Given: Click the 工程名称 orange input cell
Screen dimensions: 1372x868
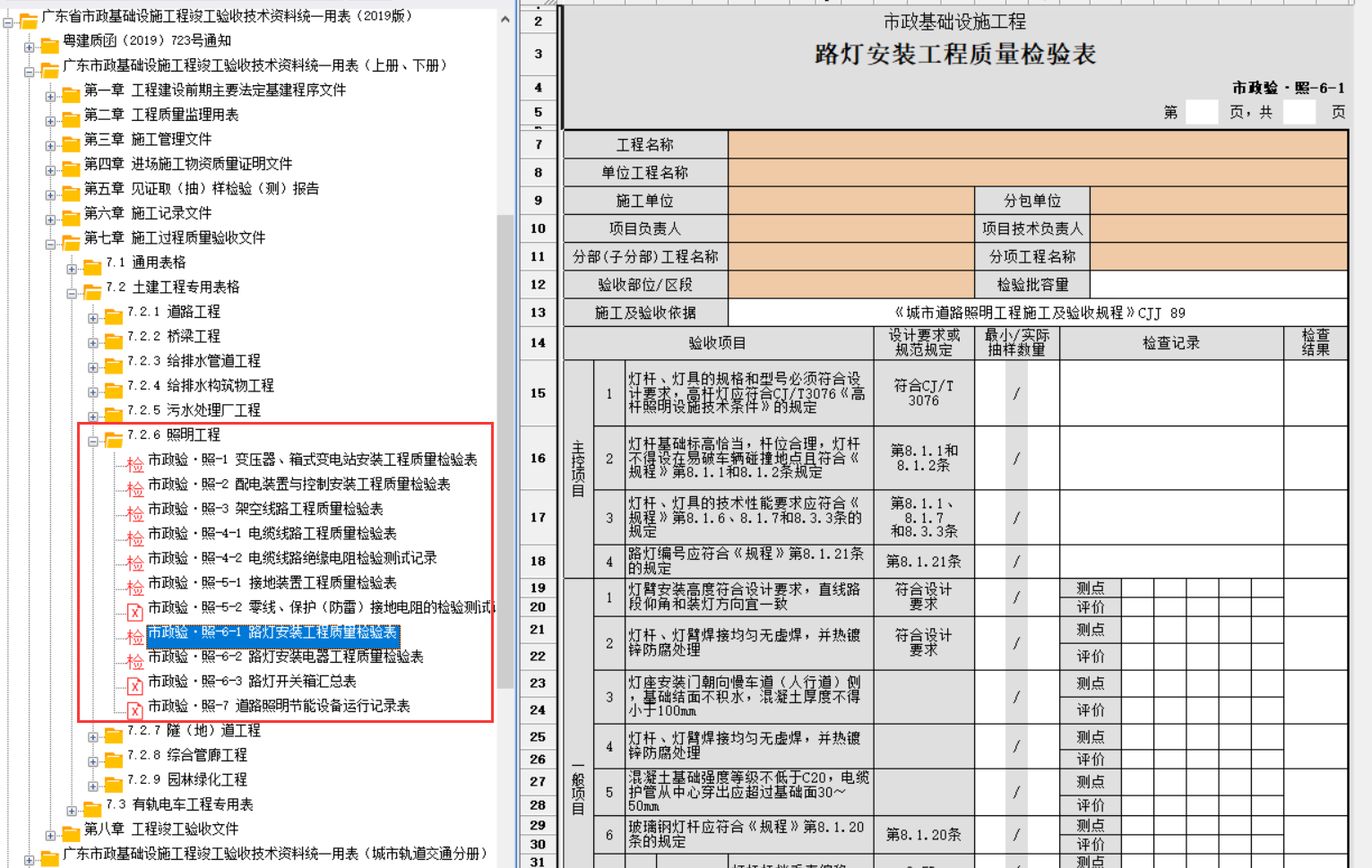Looking at the screenshot, I should coord(1037,145).
